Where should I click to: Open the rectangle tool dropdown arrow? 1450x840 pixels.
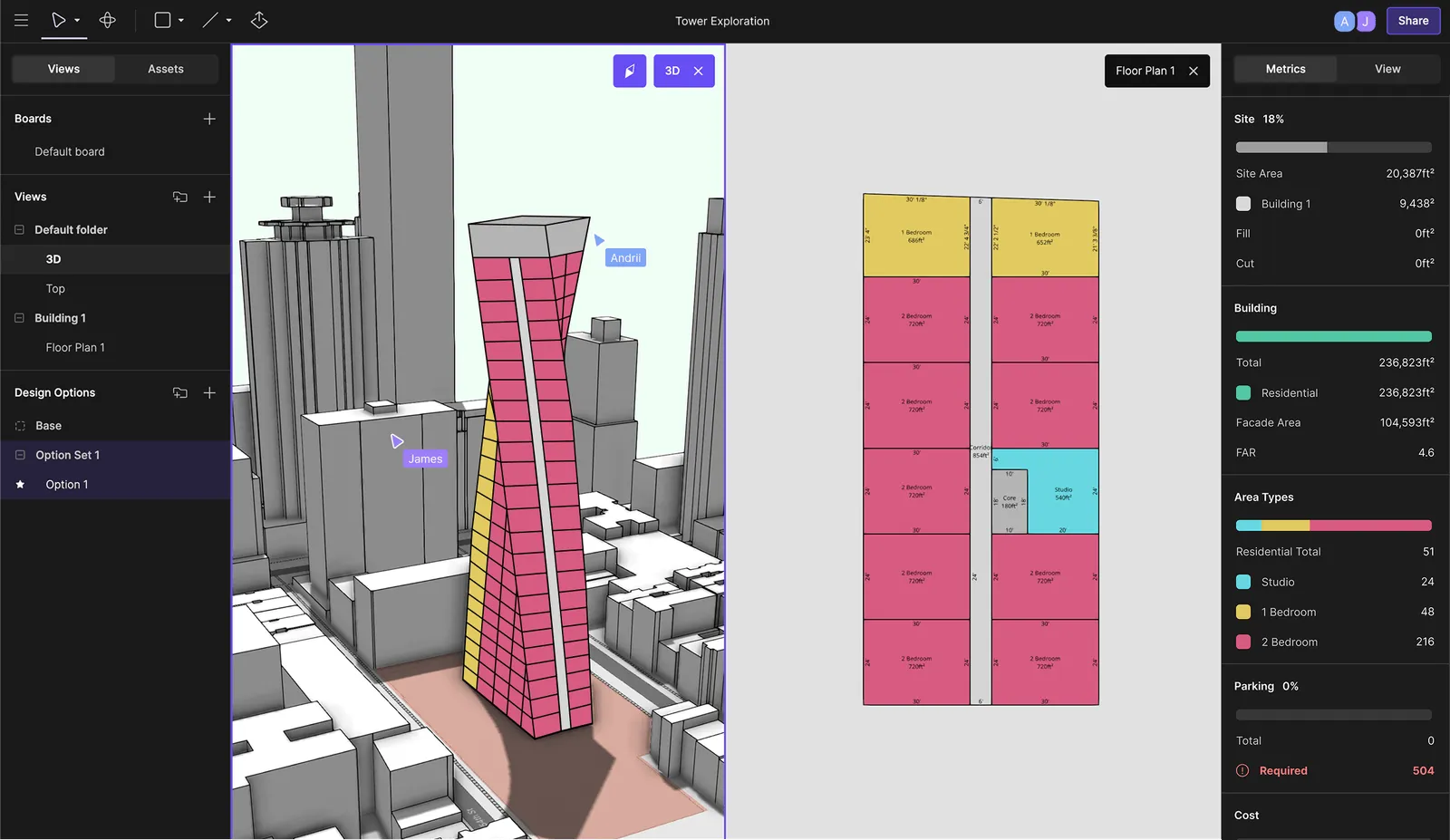181,20
